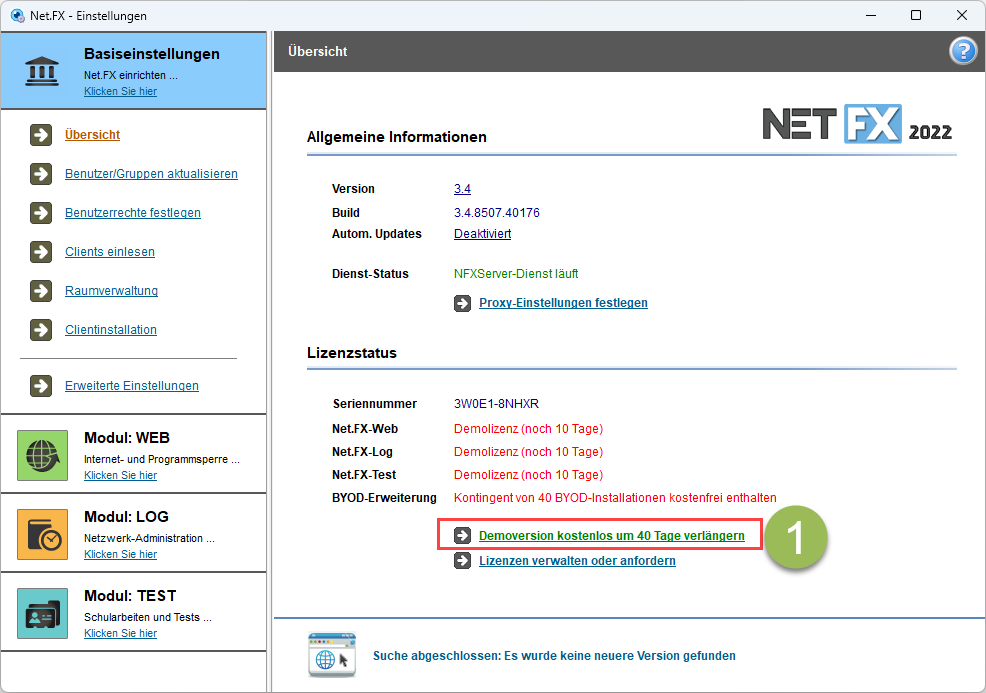Click the Net.FX app icon in title bar

coord(17,15)
